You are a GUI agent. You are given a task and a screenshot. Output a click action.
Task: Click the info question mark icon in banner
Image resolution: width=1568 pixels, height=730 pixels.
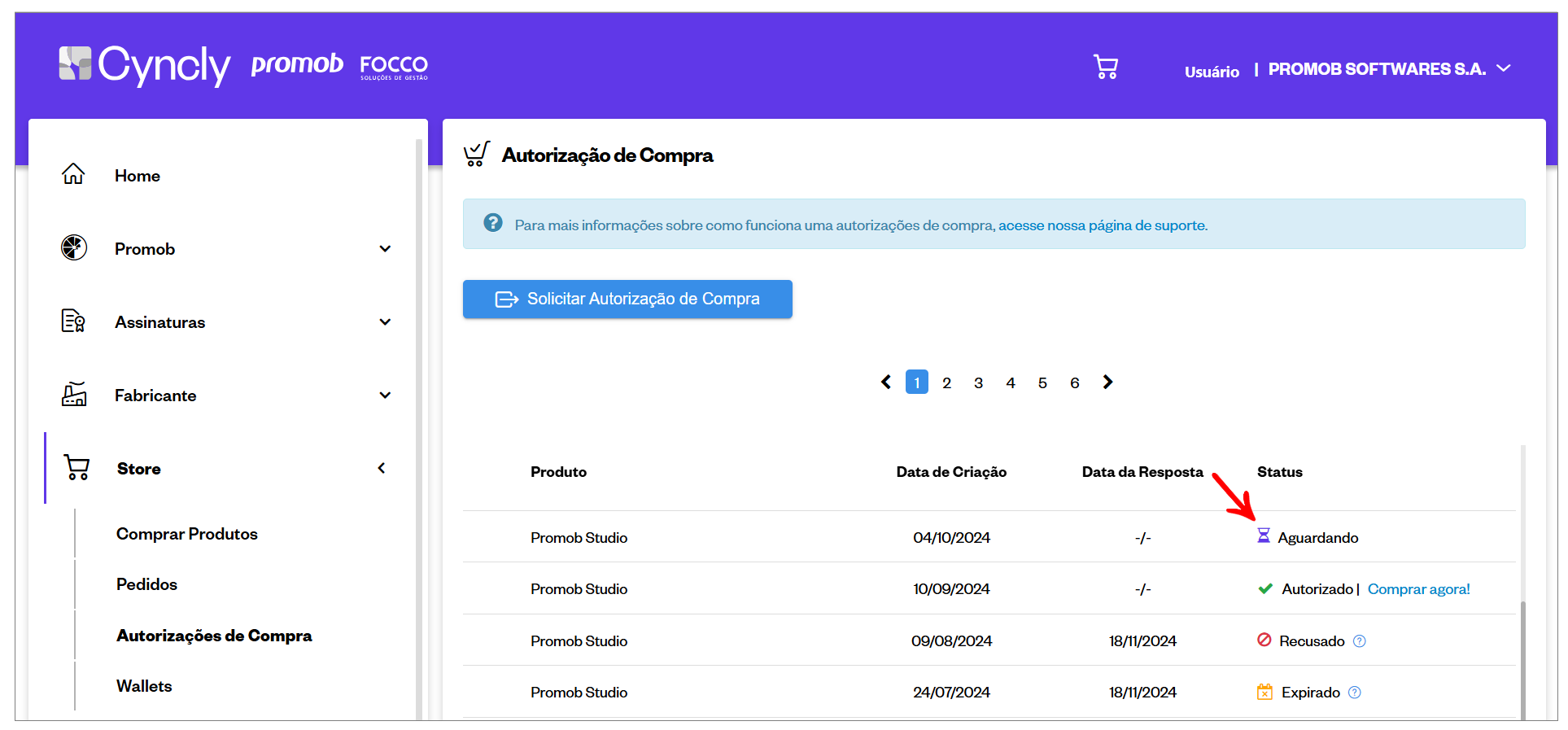point(493,222)
